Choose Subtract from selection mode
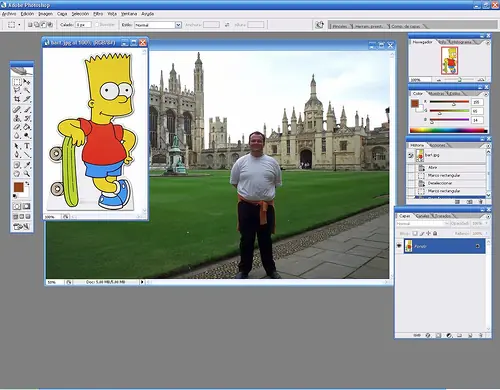The image size is (500, 390). (x=43, y=25)
